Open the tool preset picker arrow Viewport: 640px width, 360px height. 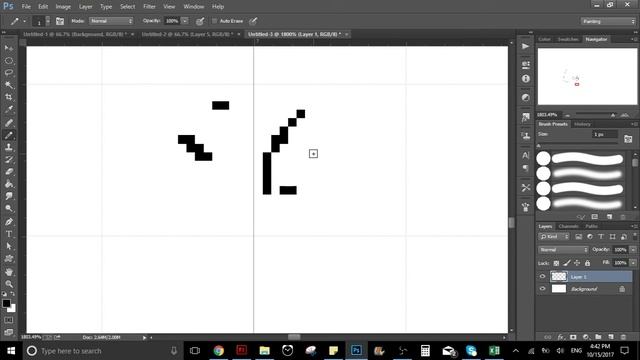(24, 21)
